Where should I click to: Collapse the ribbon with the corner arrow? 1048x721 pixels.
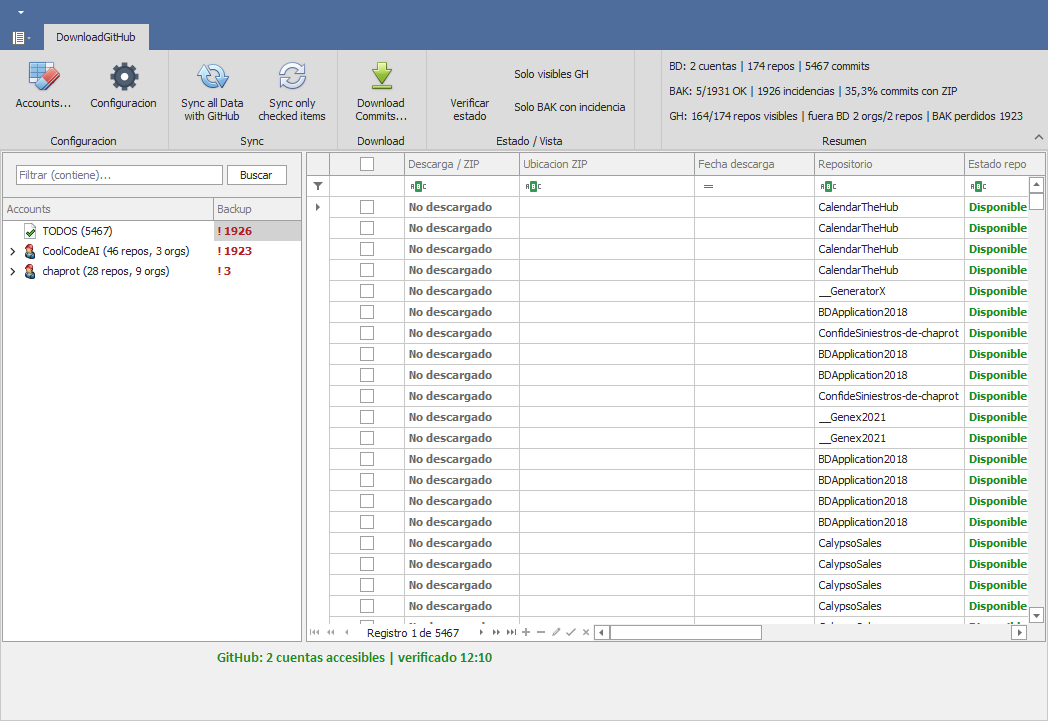(x=1039, y=137)
